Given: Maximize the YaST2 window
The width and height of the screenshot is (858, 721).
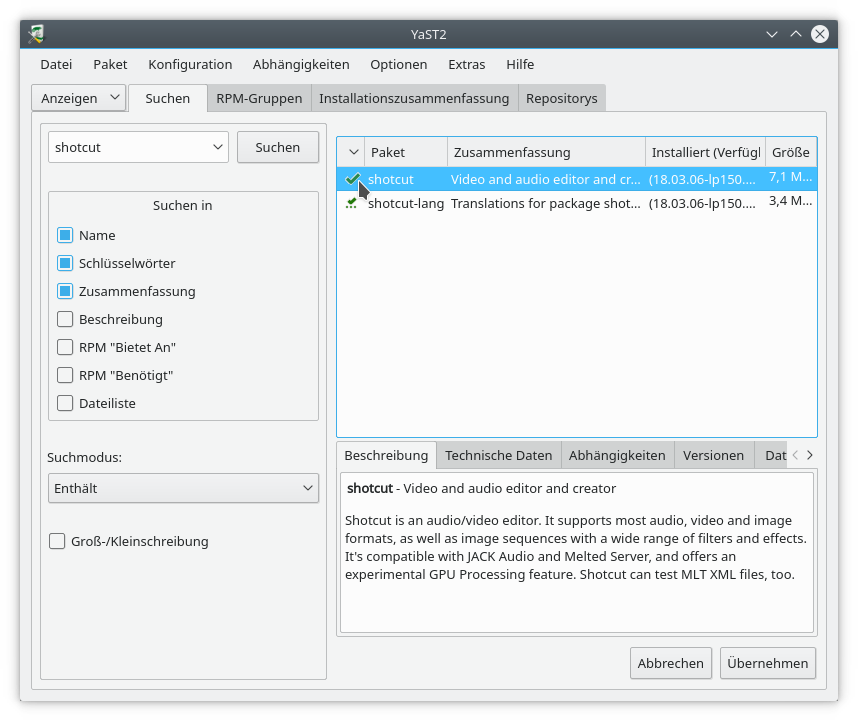Looking at the screenshot, I should (796, 34).
